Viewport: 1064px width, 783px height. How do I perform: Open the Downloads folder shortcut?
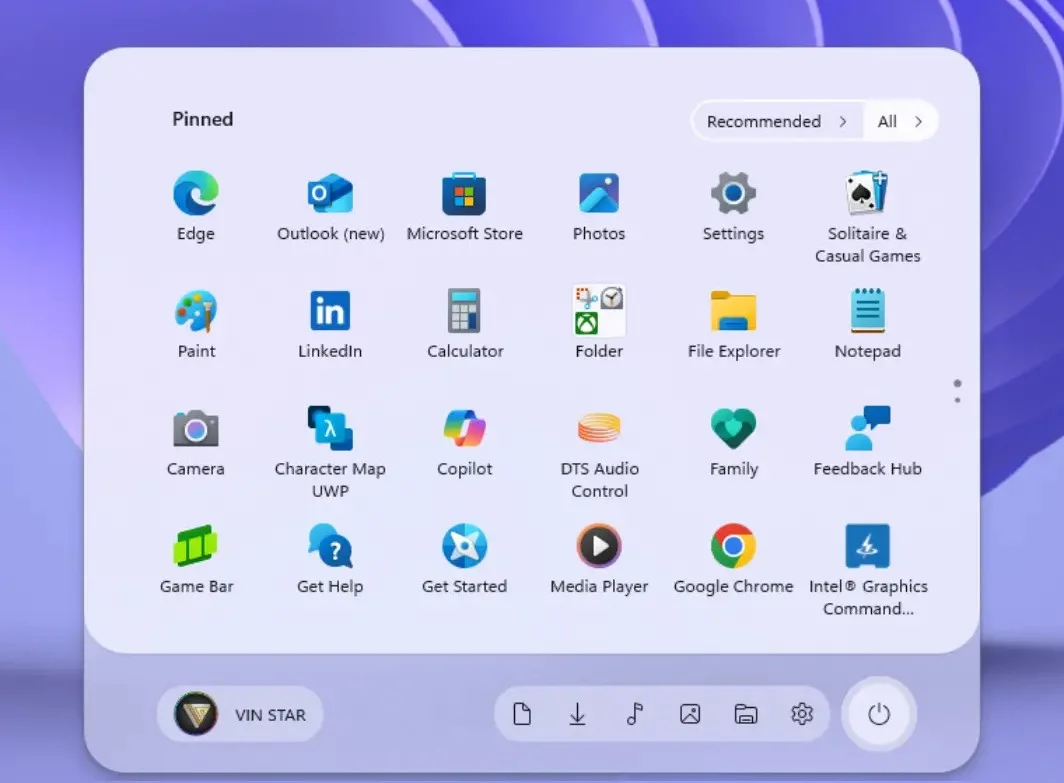[577, 714]
